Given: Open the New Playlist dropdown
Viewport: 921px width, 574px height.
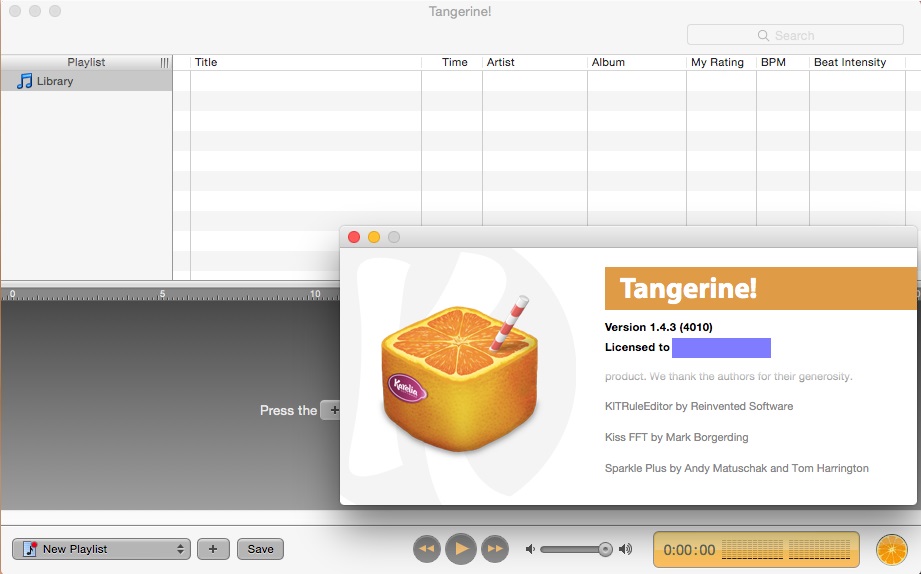Looking at the screenshot, I should click(101, 549).
